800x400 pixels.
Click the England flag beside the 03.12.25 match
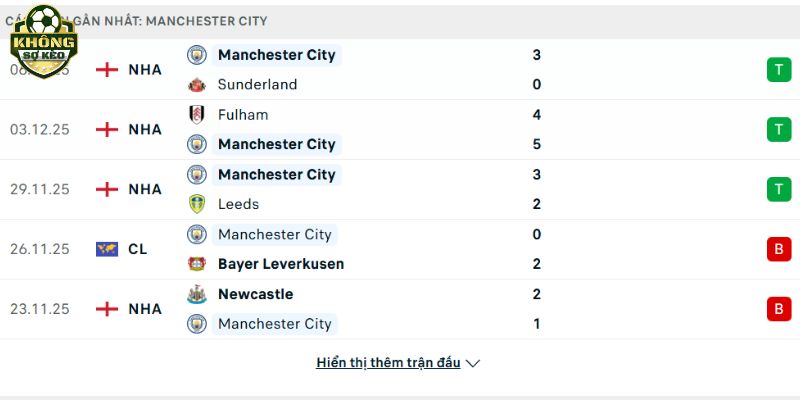107,129
